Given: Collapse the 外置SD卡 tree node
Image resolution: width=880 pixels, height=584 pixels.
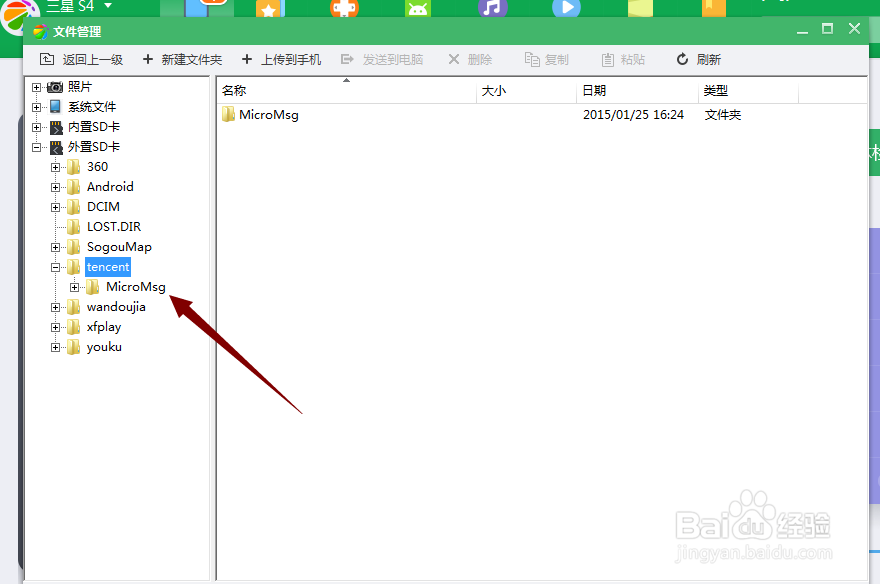Looking at the screenshot, I should click(x=36, y=148).
